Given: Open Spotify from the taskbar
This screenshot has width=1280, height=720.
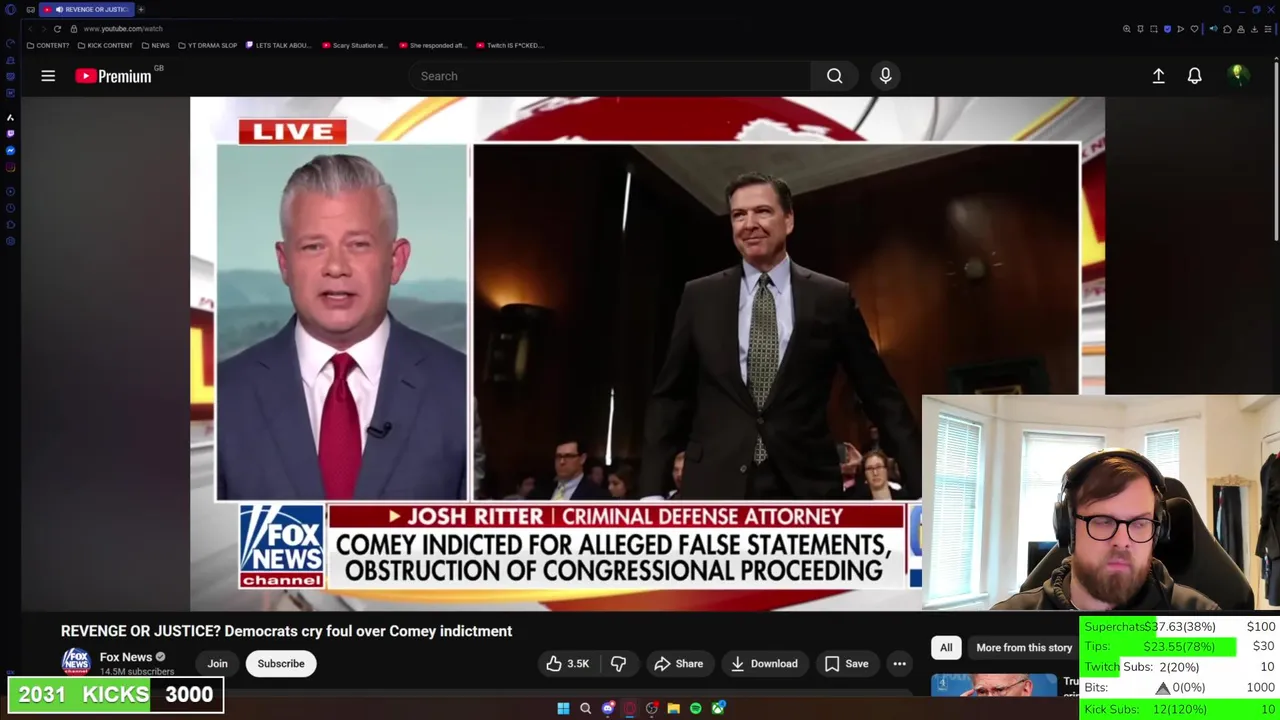Looking at the screenshot, I should pos(696,708).
